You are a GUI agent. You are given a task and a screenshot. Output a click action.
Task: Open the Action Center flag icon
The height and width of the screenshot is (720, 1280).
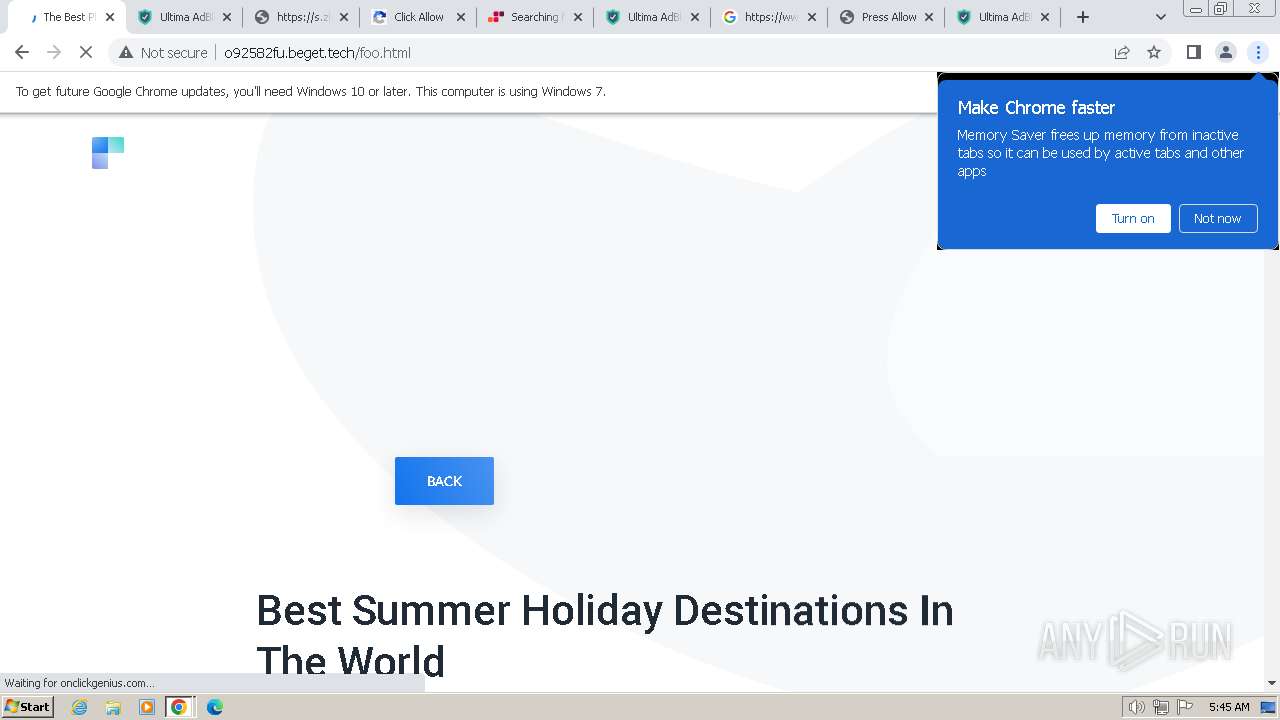(x=1185, y=707)
